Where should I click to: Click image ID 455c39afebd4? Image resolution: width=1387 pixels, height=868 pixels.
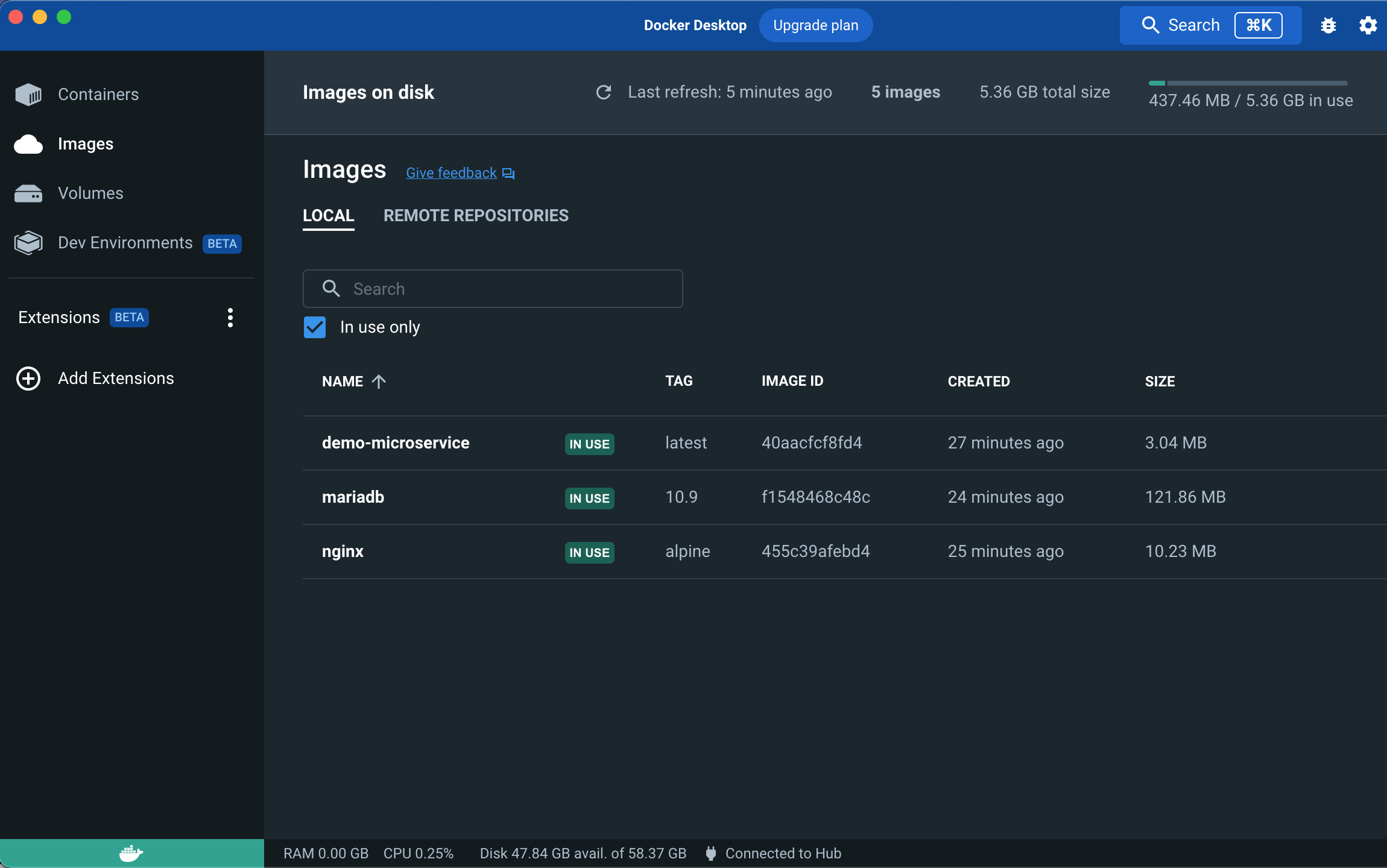pyautogui.click(x=816, y=552)
